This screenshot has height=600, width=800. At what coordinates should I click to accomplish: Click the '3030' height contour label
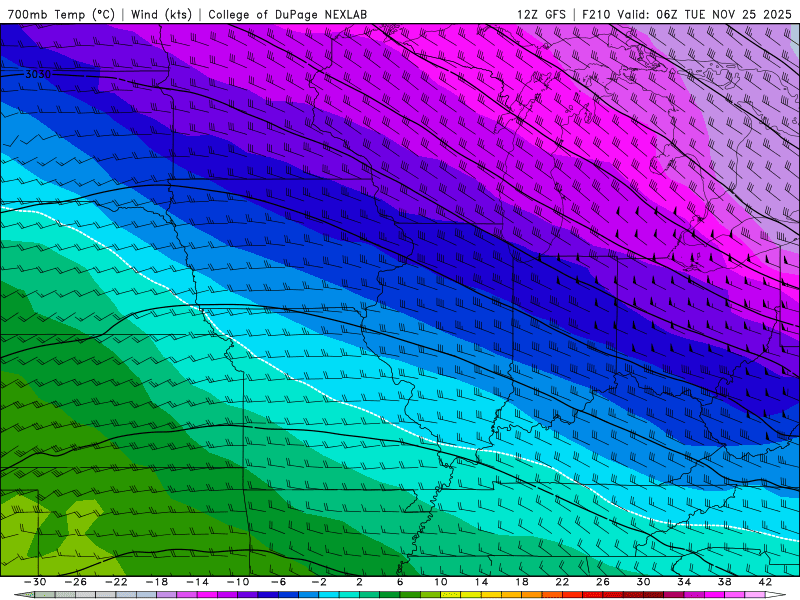38,74
